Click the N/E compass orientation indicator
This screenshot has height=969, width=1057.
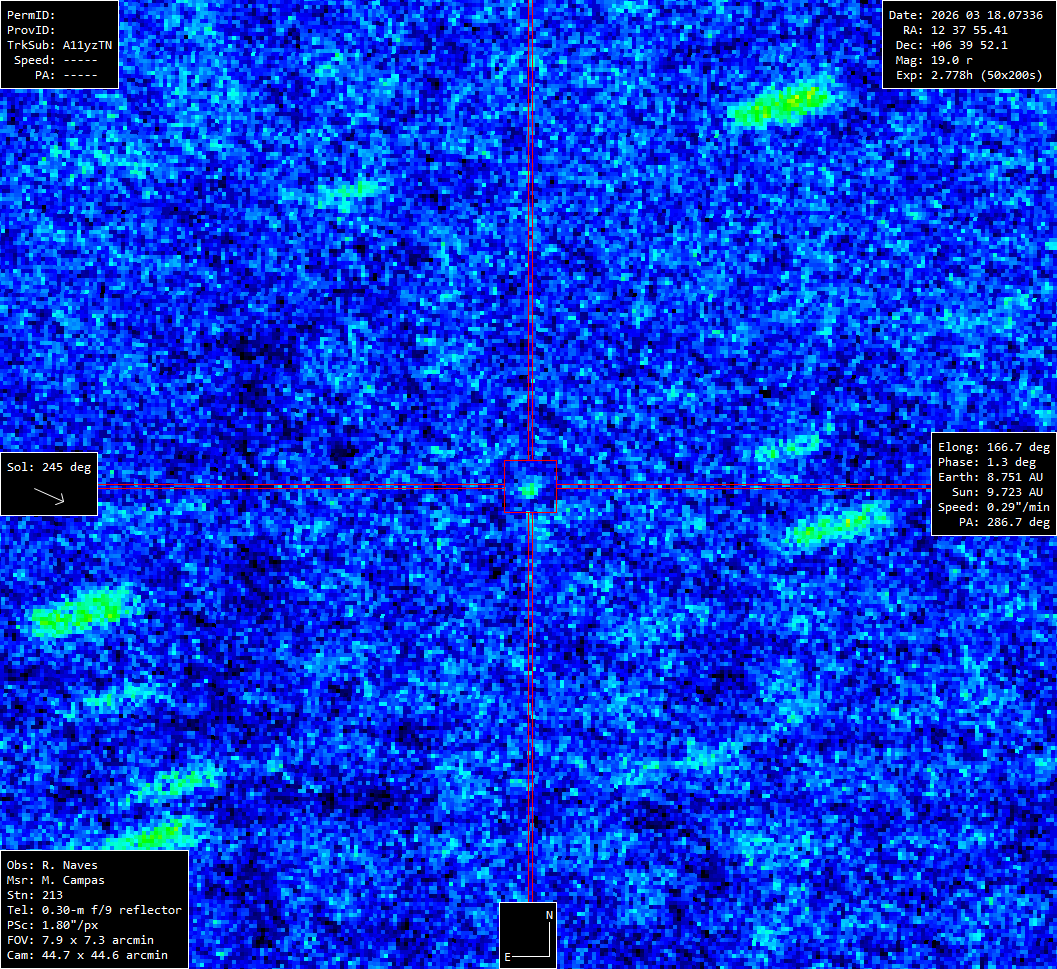pos(528,935)
